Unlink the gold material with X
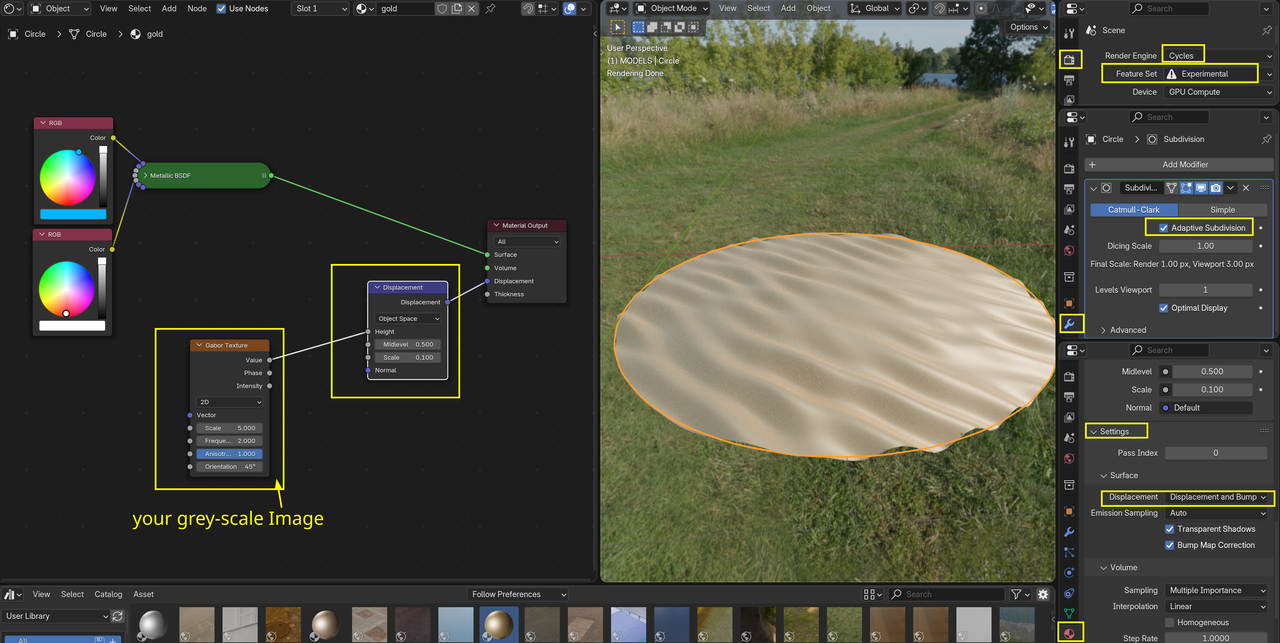Image resolution: width=1280 pixels, height=643 pixels. tap(471, 9)
